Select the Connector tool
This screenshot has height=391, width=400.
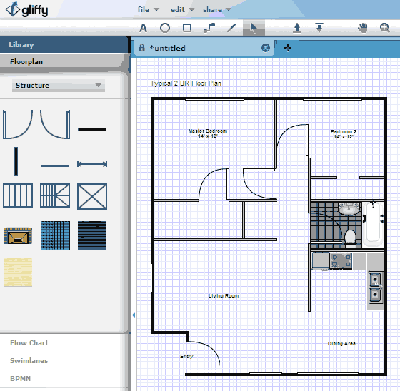click(x=209, y=28)
